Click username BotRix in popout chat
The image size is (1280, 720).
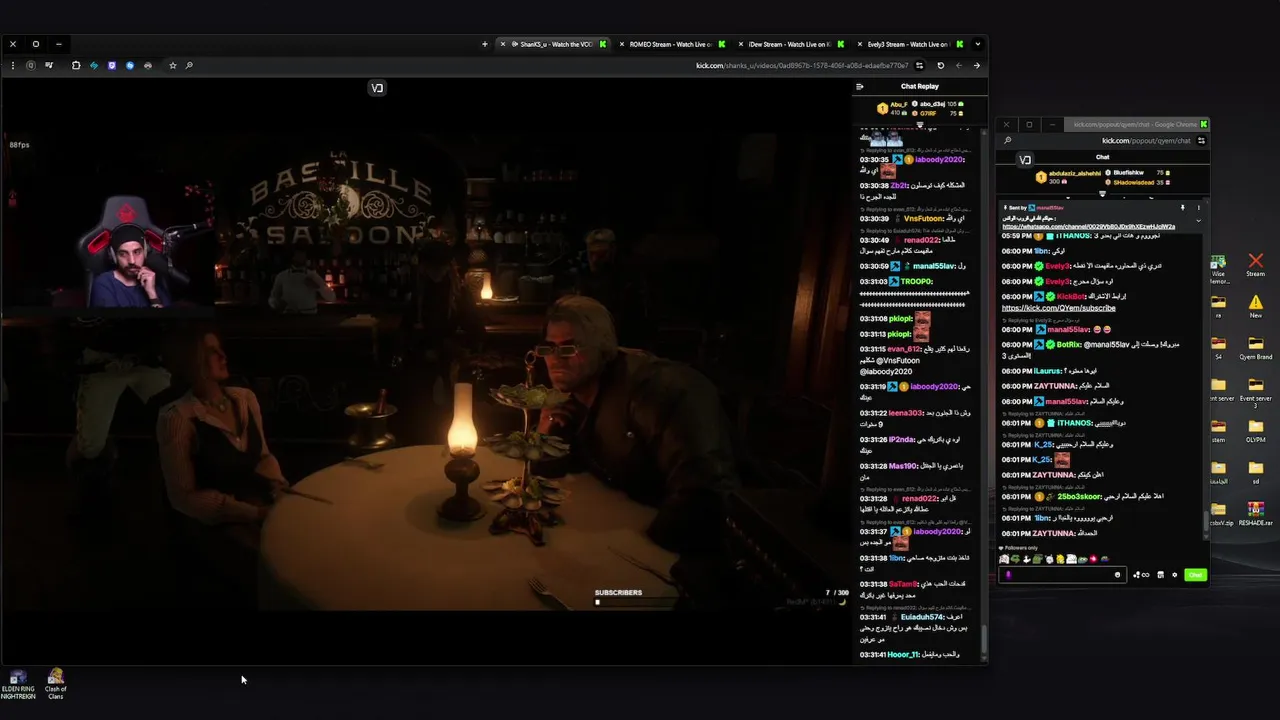pyautogui.click(x=1068, y=345)
